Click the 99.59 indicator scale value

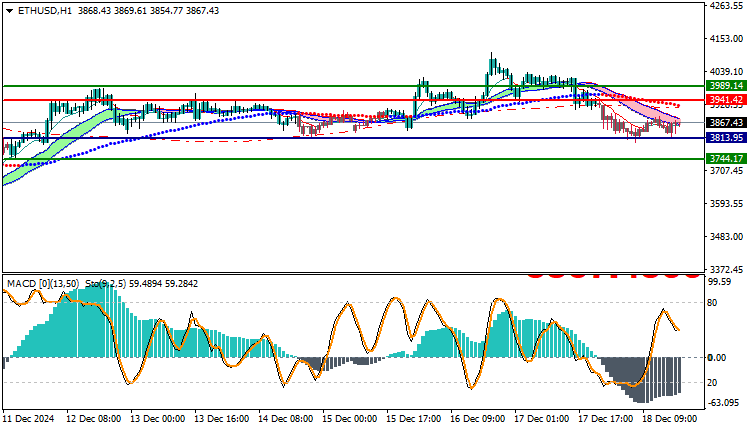[719, 282]
